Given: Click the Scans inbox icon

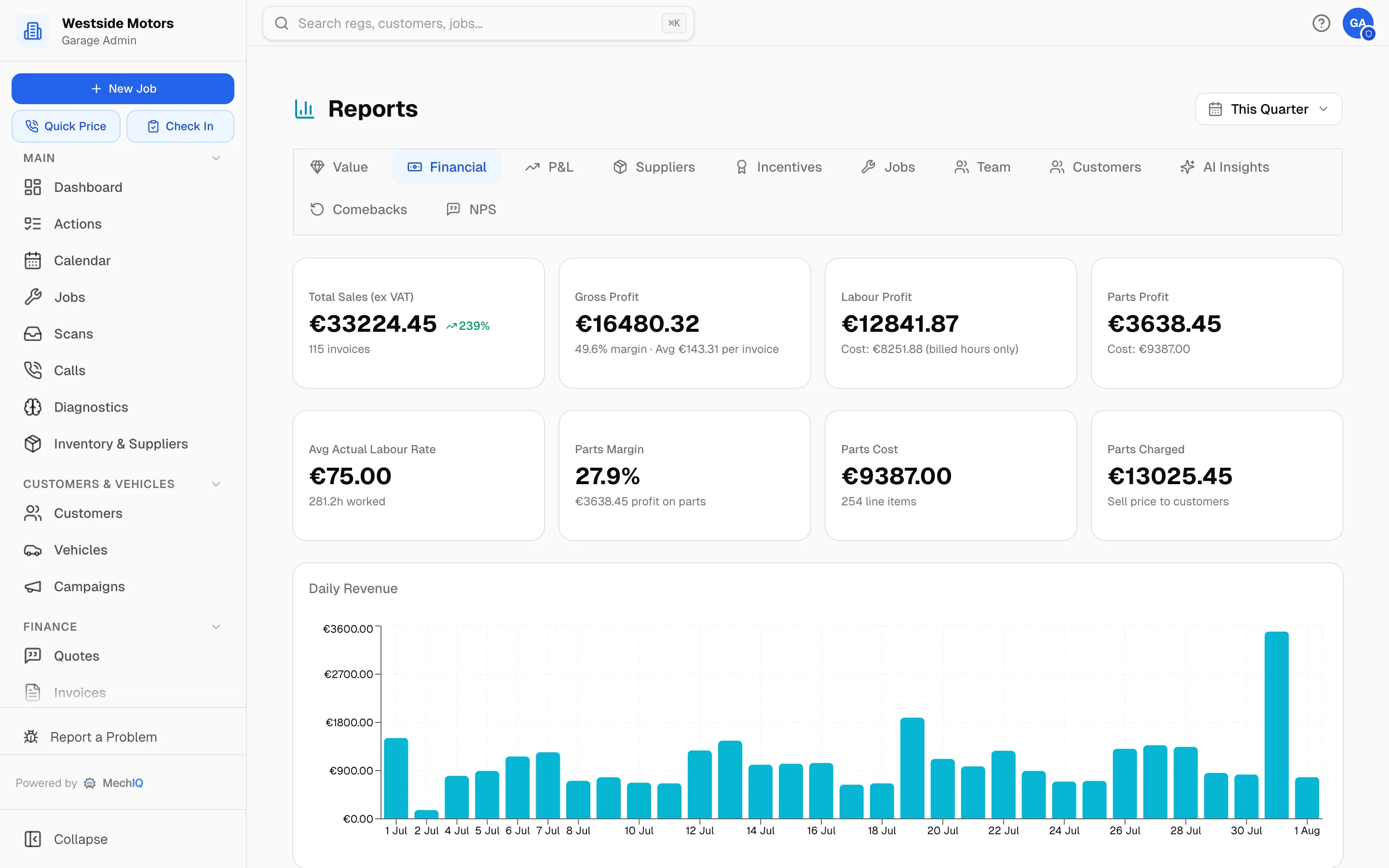Looking at the screenshot, I should (33, 334).
